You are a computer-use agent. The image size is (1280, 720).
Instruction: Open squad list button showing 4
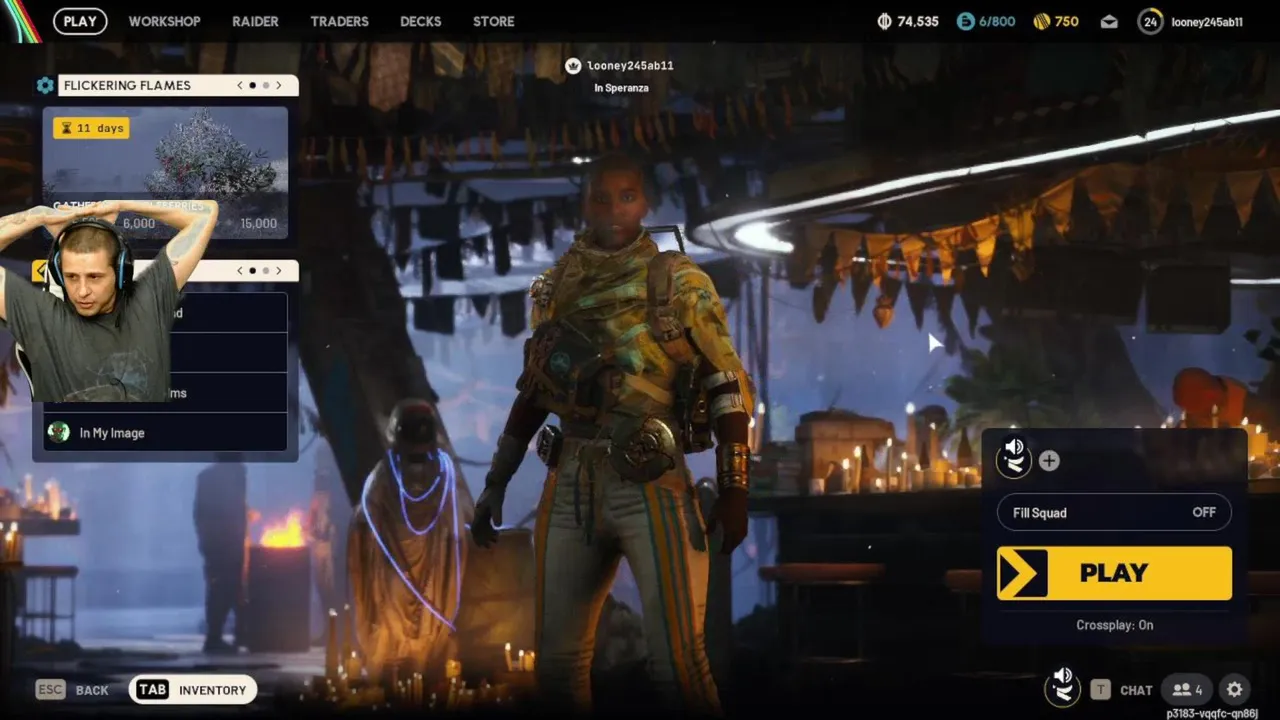coord(1187,690)
